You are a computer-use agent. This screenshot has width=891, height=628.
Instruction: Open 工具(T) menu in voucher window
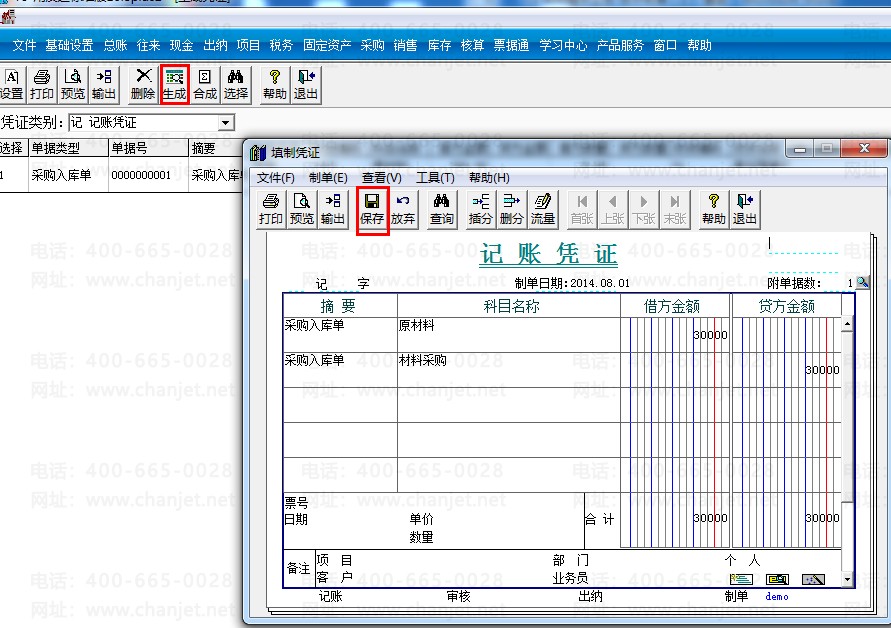[435, 178]
